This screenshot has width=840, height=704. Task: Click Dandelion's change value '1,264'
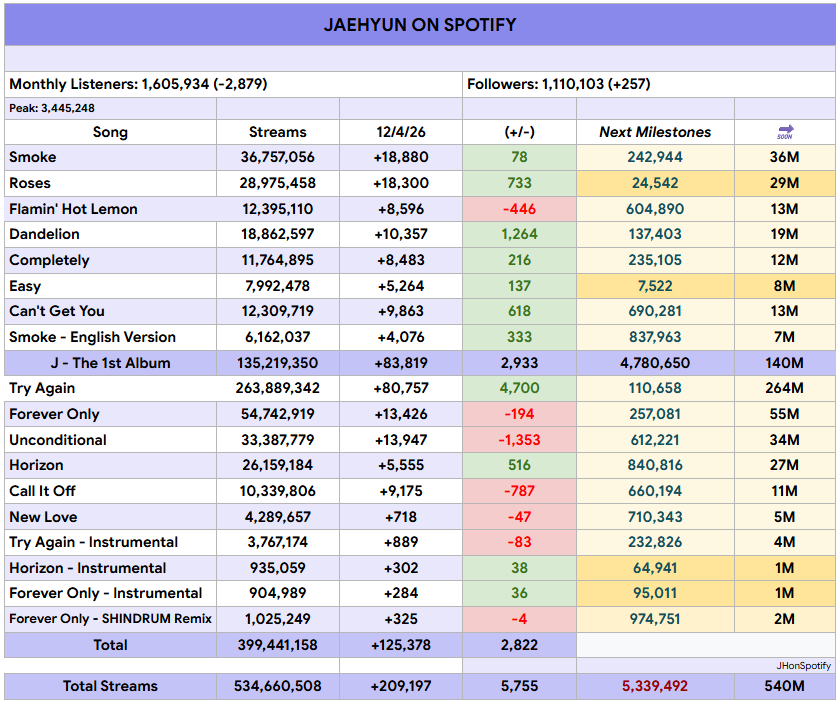pos(519,234)
